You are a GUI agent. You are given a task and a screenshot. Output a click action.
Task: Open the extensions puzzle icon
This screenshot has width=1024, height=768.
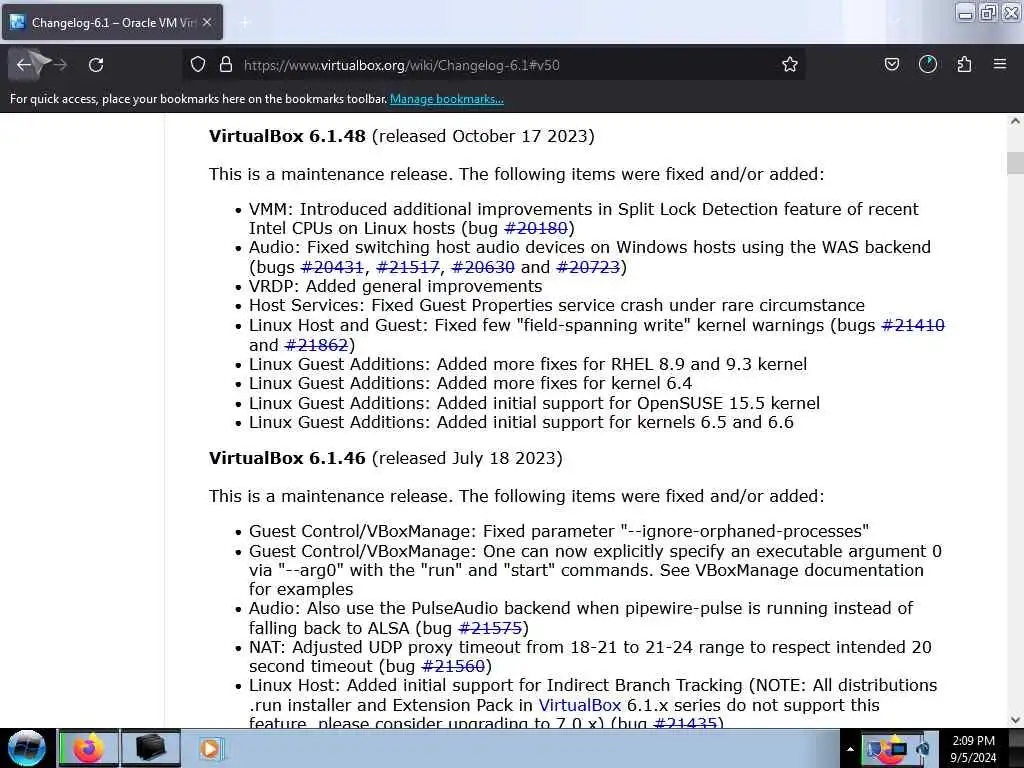(x=964, y=64)
